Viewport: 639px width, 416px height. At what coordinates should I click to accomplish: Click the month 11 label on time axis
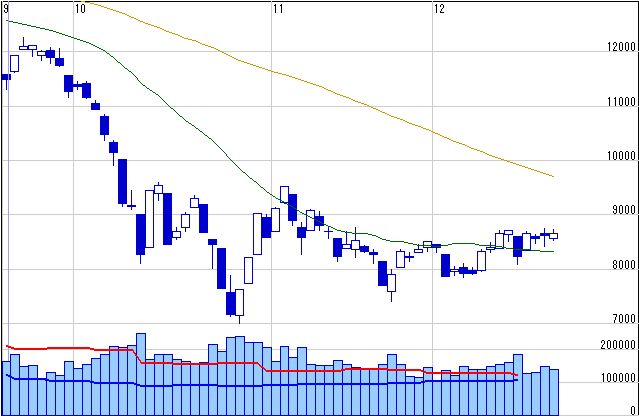(x=279, y=9)
